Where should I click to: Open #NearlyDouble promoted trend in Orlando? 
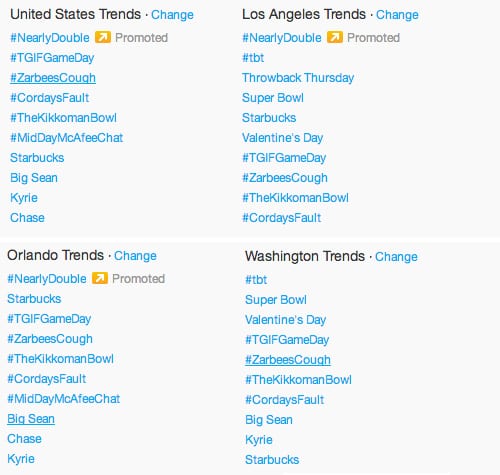click(47, 279)
